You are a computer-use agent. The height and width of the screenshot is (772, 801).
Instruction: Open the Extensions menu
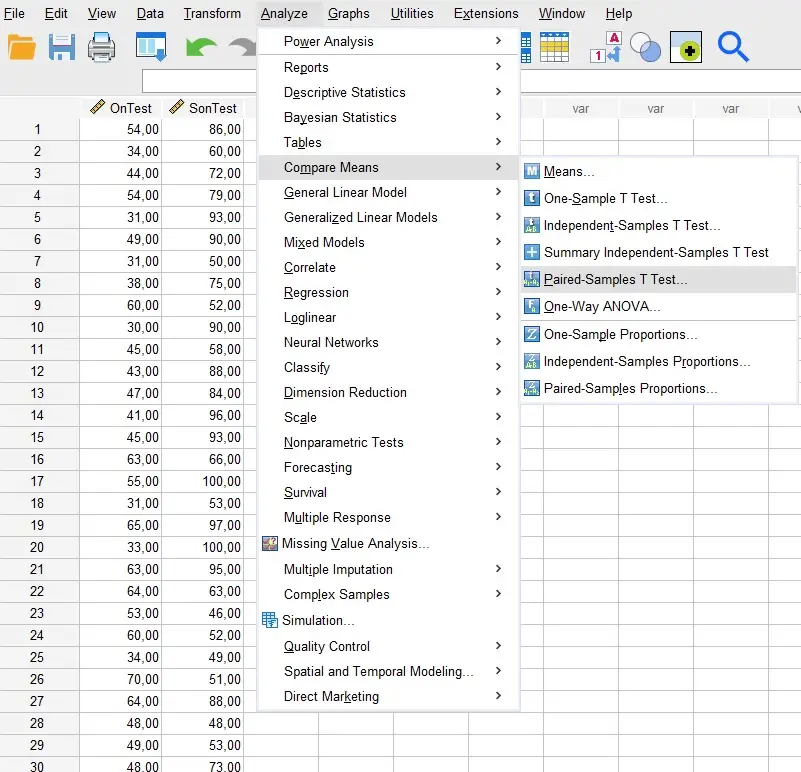click(x=486, y=13)
